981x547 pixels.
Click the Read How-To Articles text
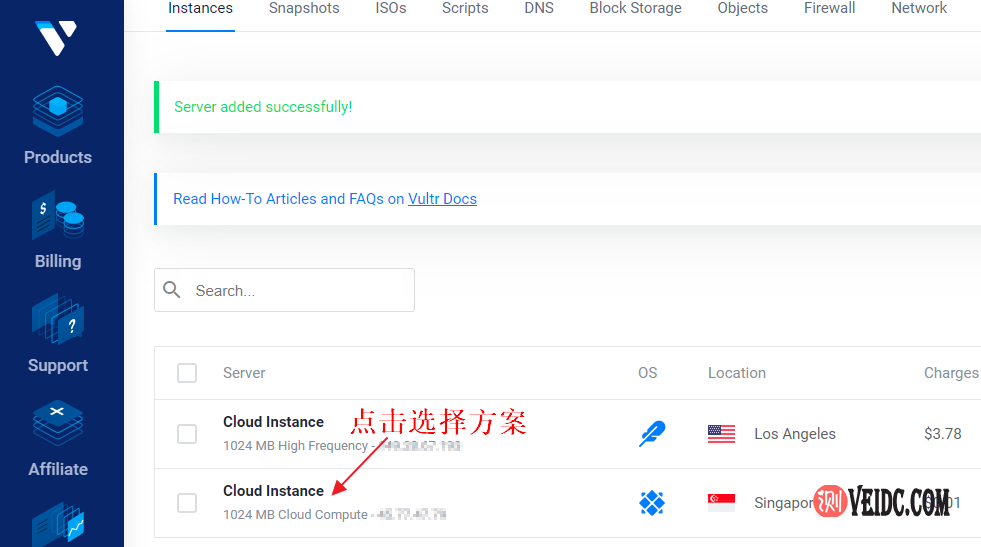point(288,199)
